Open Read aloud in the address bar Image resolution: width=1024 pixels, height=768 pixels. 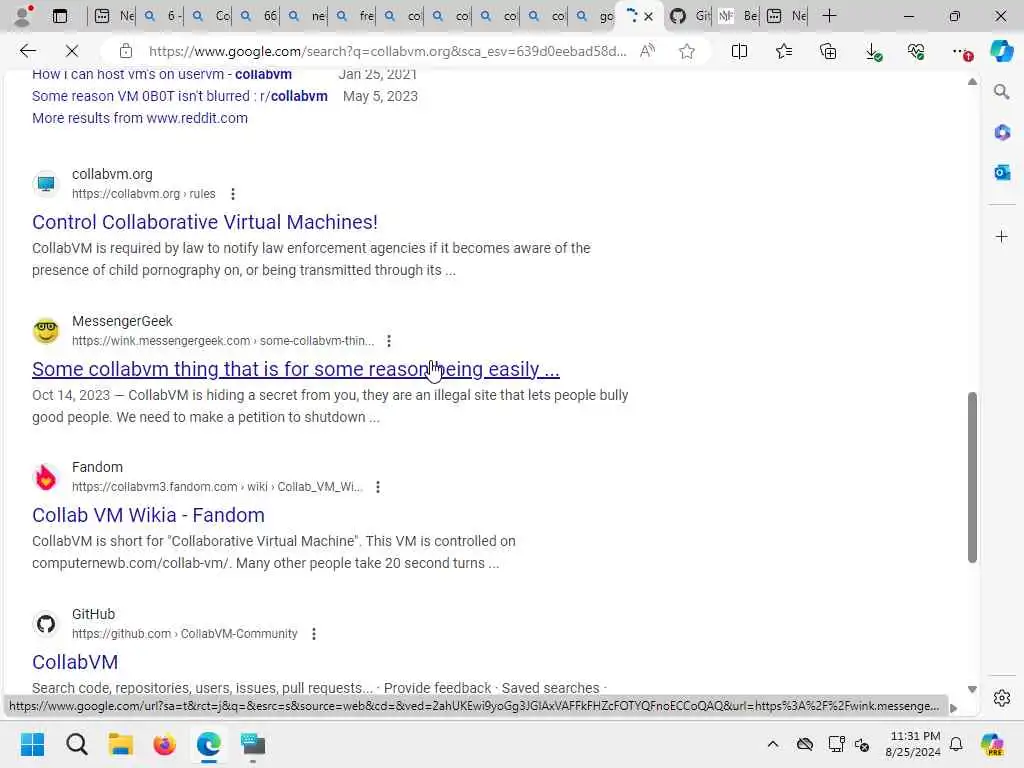click(x=647, y=51)
